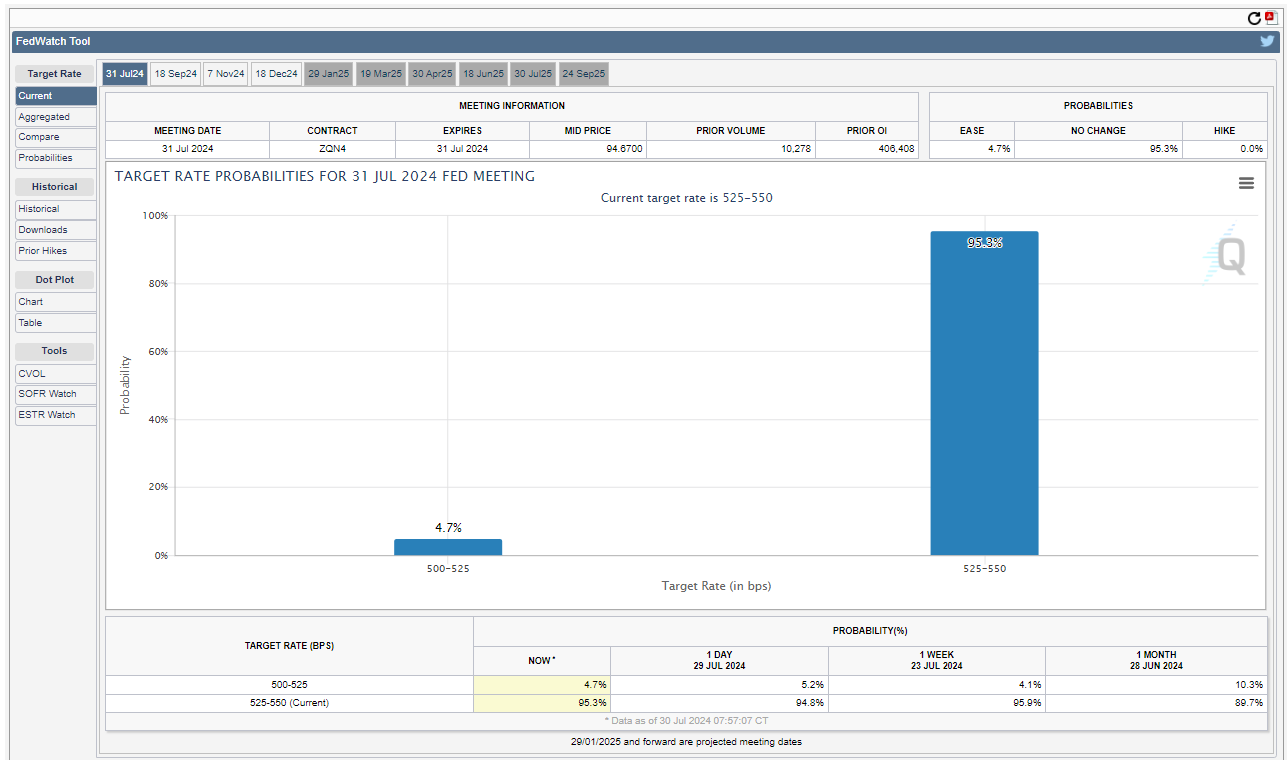The image size is (1288, 760).
Task: Open the 19 Mar25 meeting tab
Action: coord(381,74)
